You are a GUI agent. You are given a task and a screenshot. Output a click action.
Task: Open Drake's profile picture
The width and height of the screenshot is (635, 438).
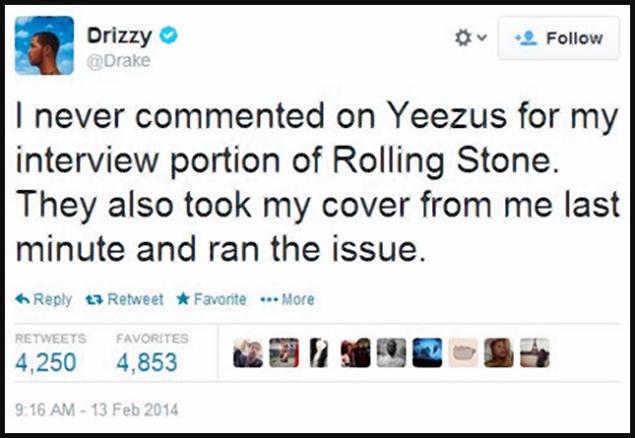point(44,46)
